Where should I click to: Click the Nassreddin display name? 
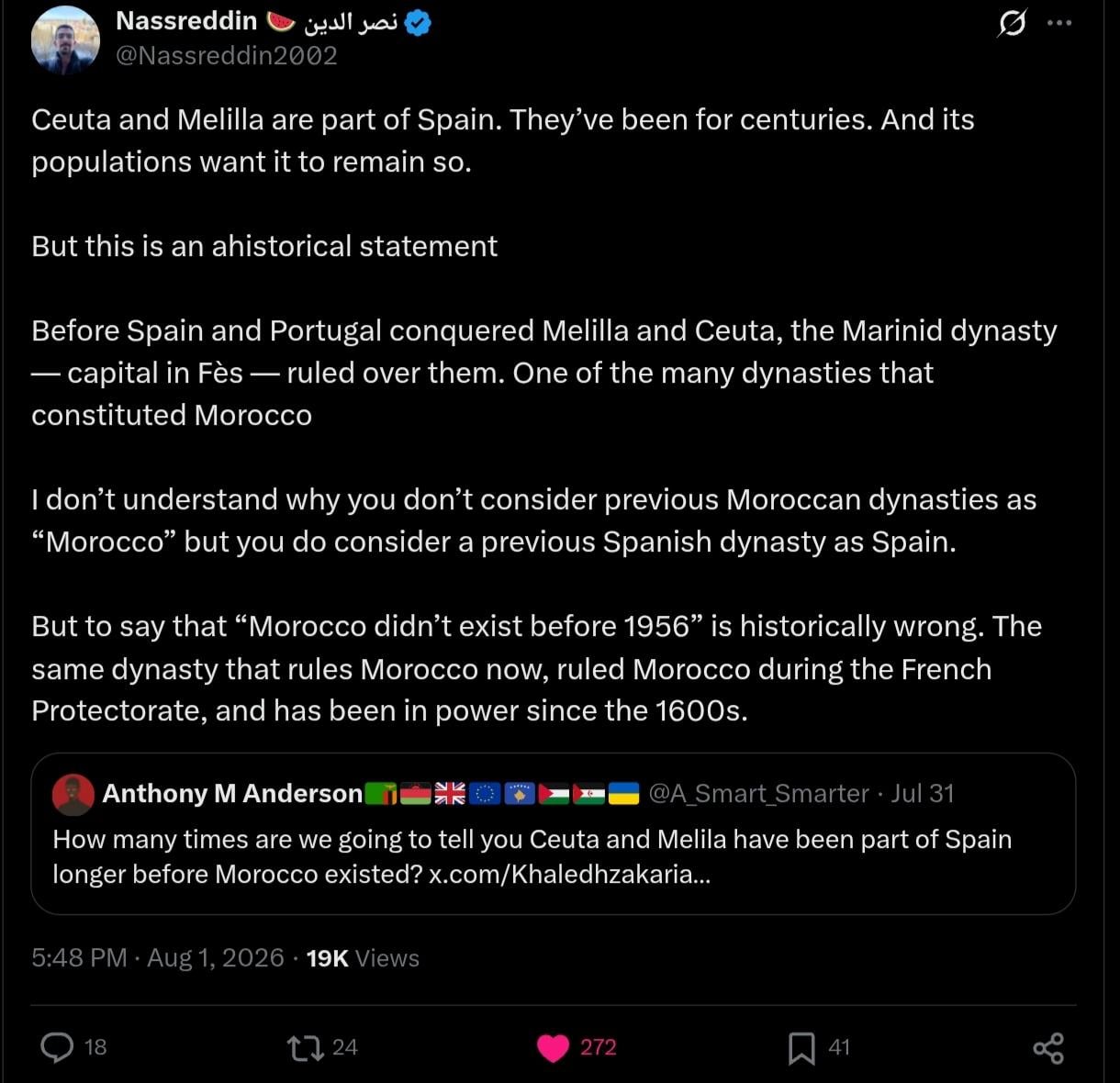coord(186,20)
